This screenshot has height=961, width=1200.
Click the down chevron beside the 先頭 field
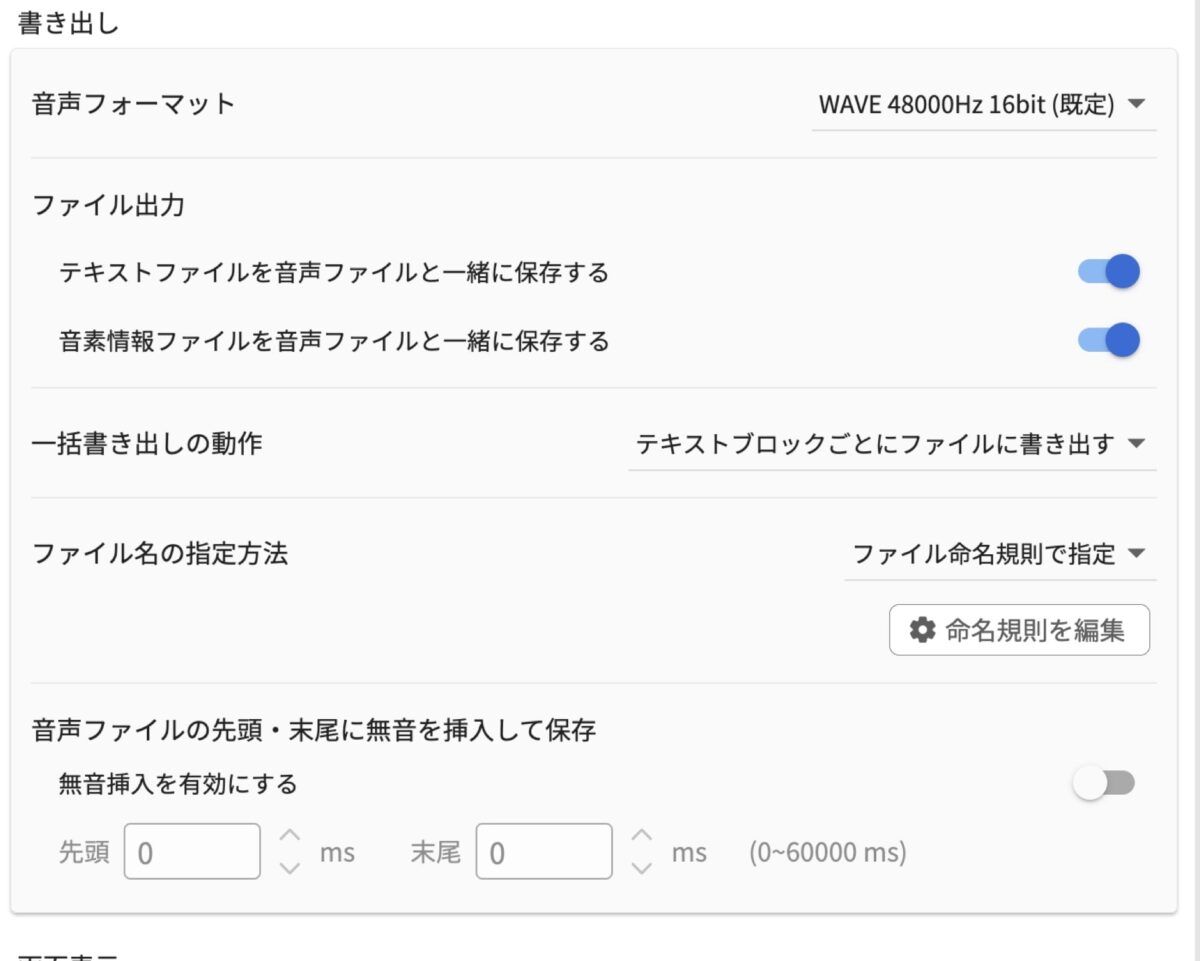[x=290, y=866]
